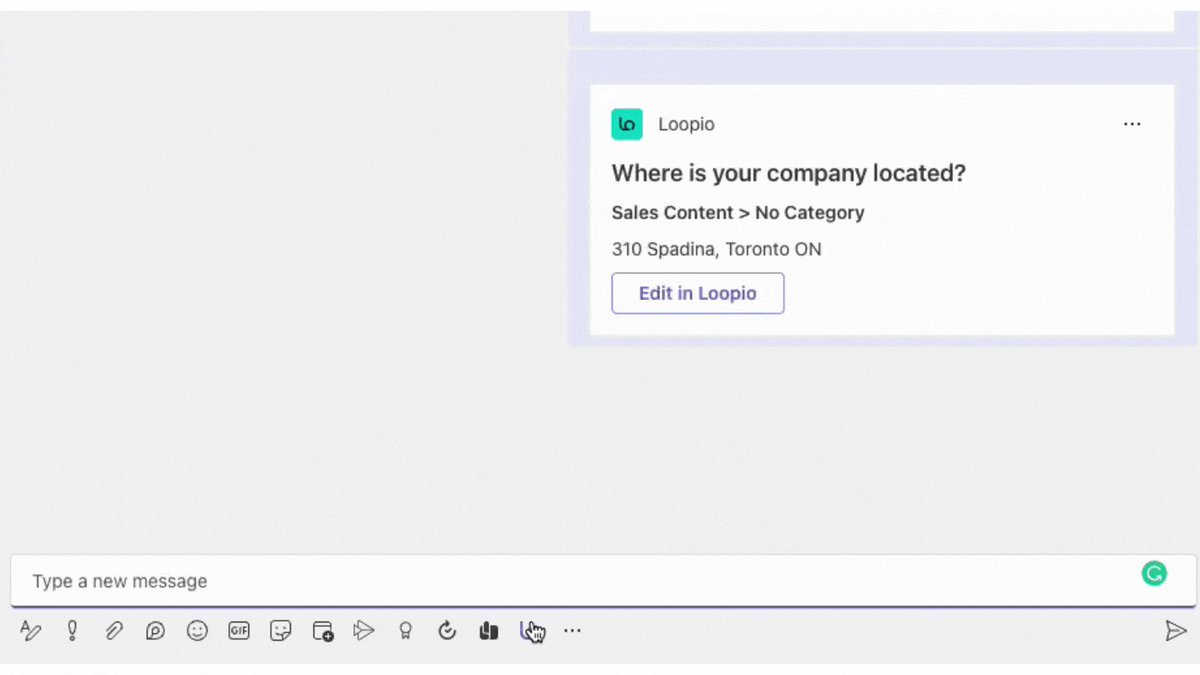Set delivery options with the exclamation icon
1200x675 pixels.
tap(72, 631)
